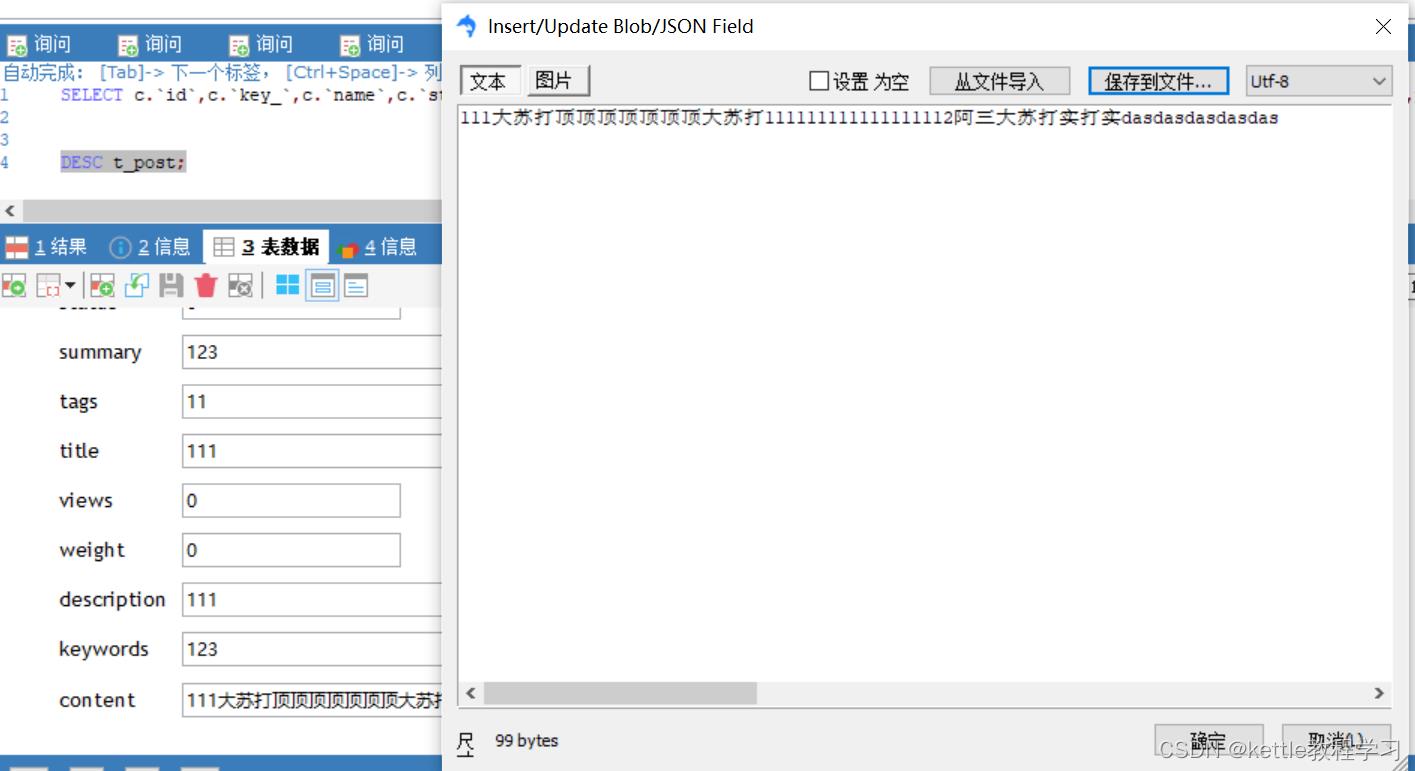Switch to the 文本 tab in the Blob dialog
This screenshot has width=1415, height=771.
click(x=489, y=81)
